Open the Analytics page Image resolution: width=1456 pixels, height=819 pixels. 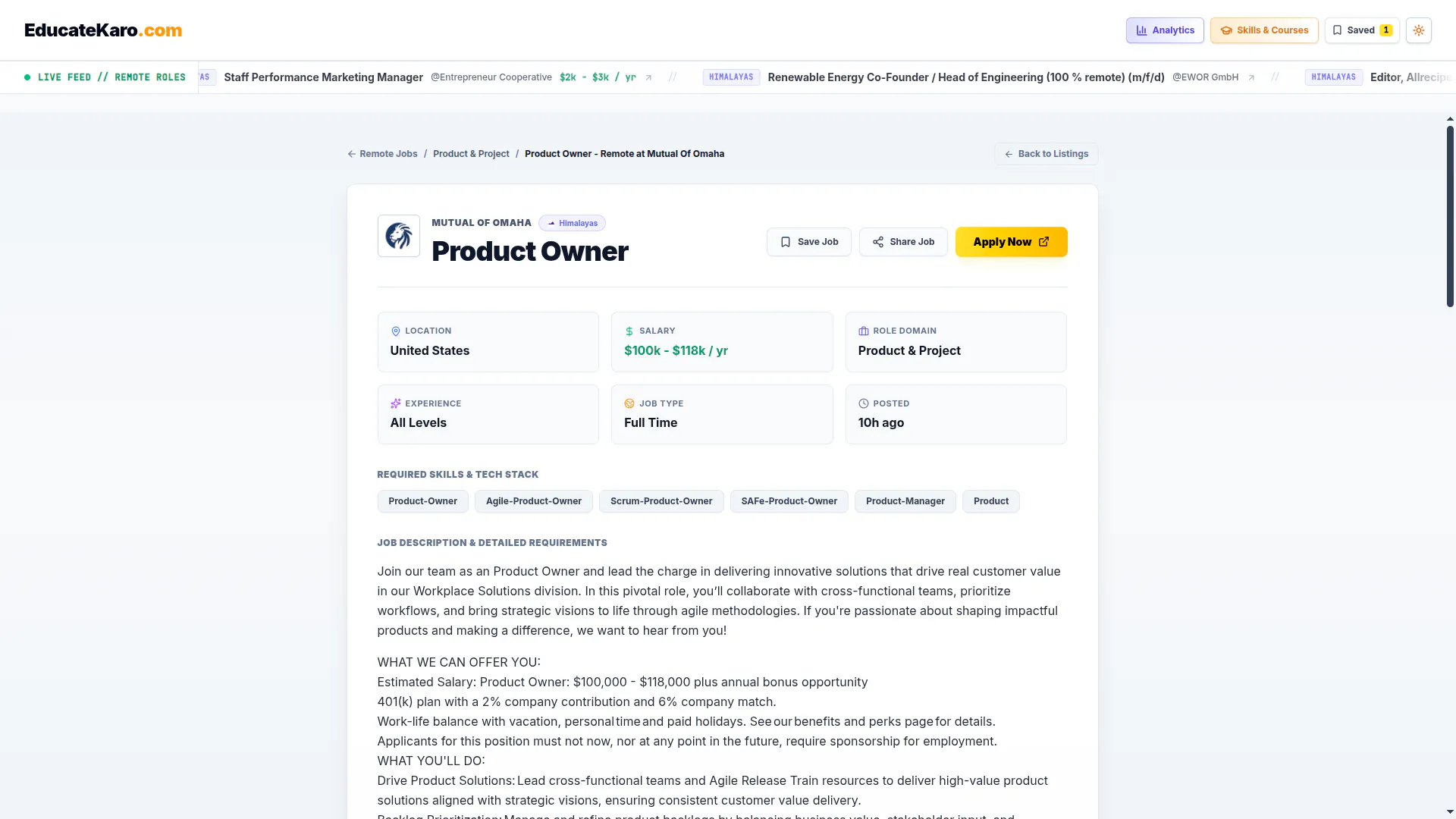(1165, 30)
